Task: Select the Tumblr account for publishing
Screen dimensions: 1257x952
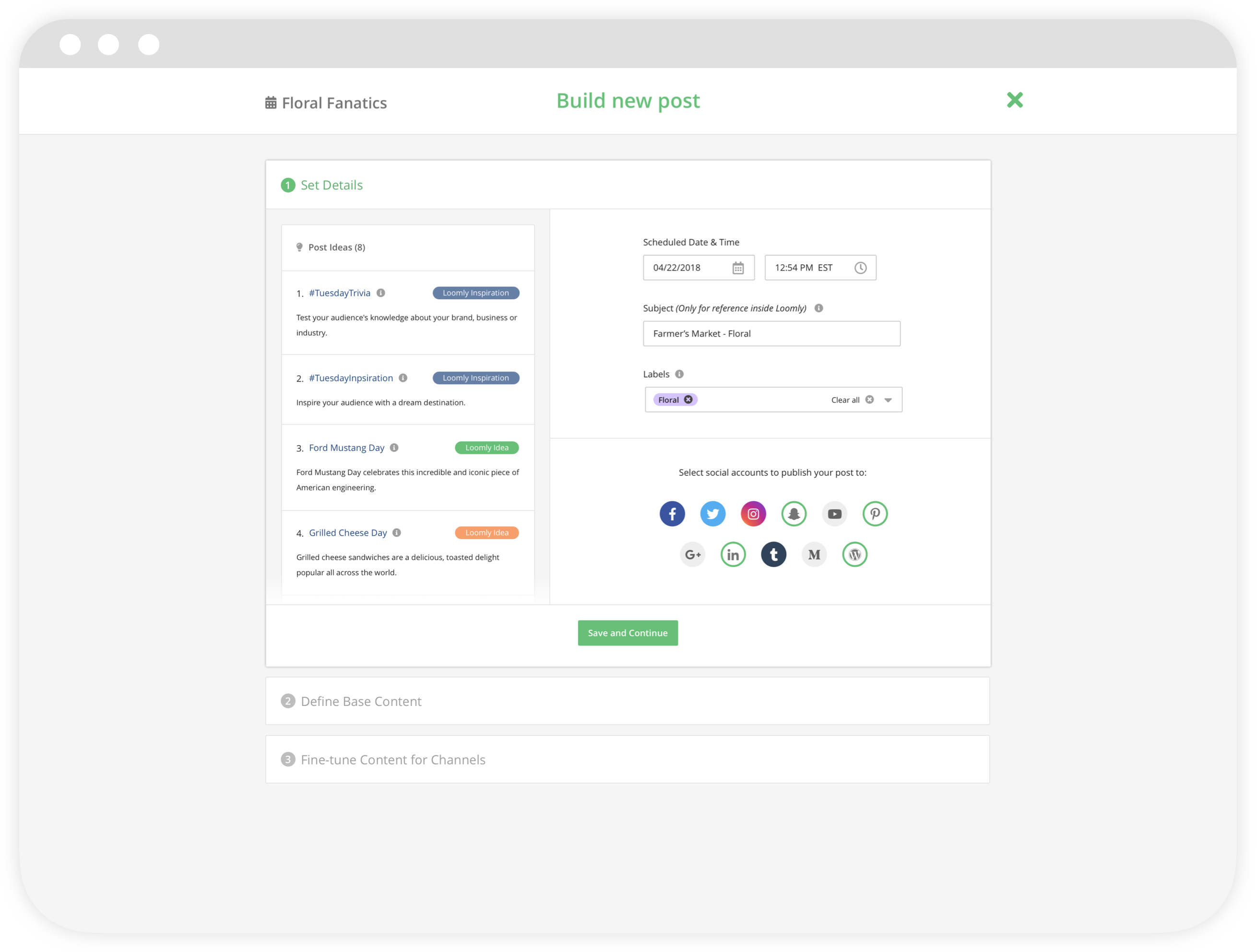Action: click(x=773, y=554)
